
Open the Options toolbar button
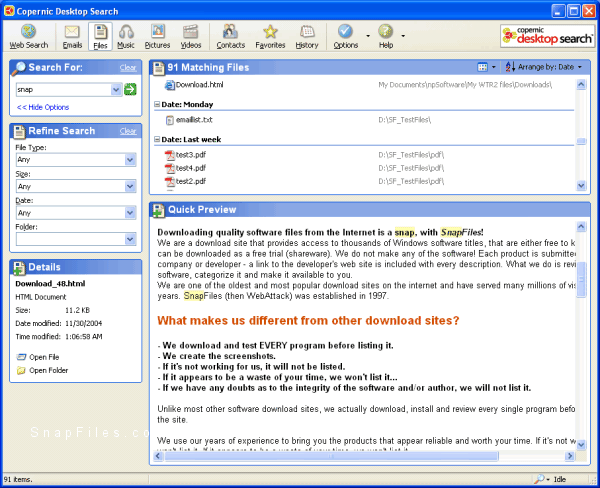pos(346,37)
